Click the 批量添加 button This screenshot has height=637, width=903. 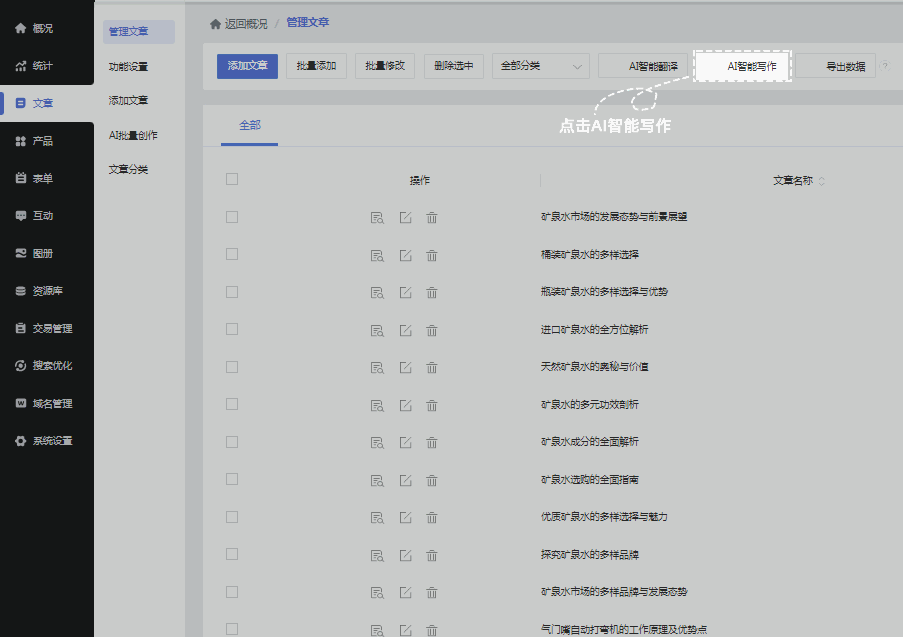(x=316, y=66)
